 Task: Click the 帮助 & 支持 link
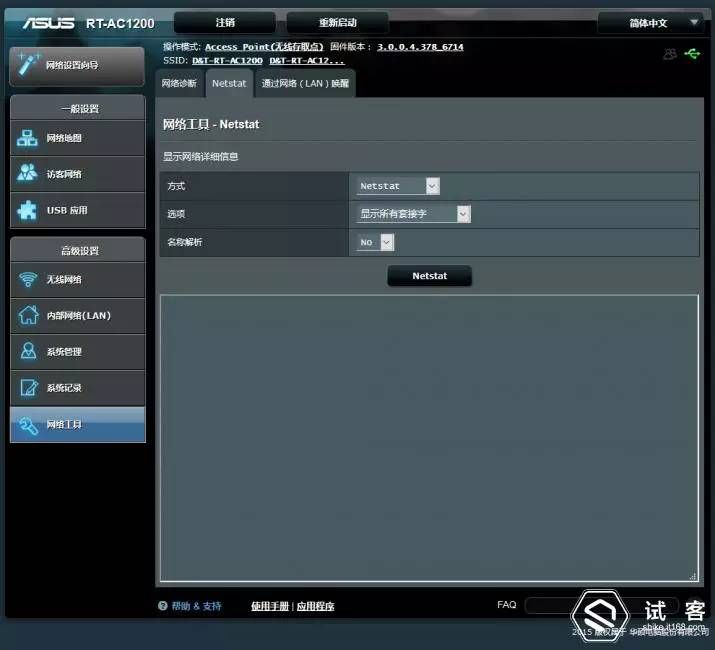coord(196,606)
